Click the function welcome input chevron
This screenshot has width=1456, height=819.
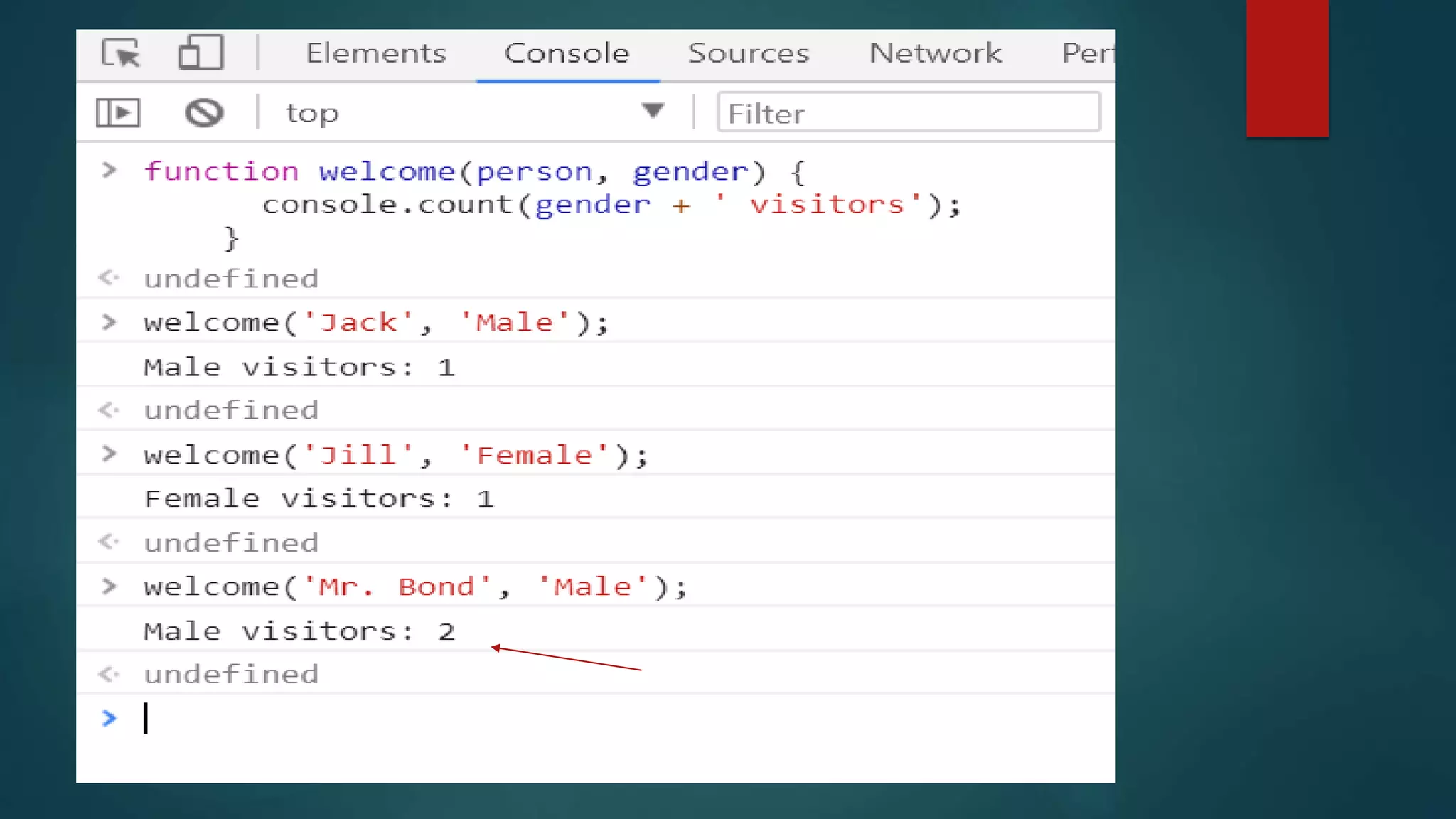click(109, 171)
